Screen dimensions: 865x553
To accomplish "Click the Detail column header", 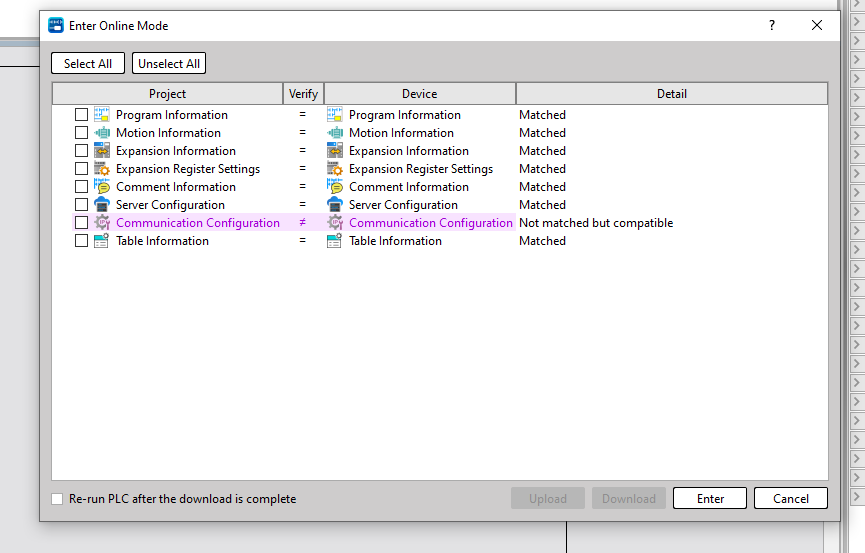I will click(x=671, y=94).
